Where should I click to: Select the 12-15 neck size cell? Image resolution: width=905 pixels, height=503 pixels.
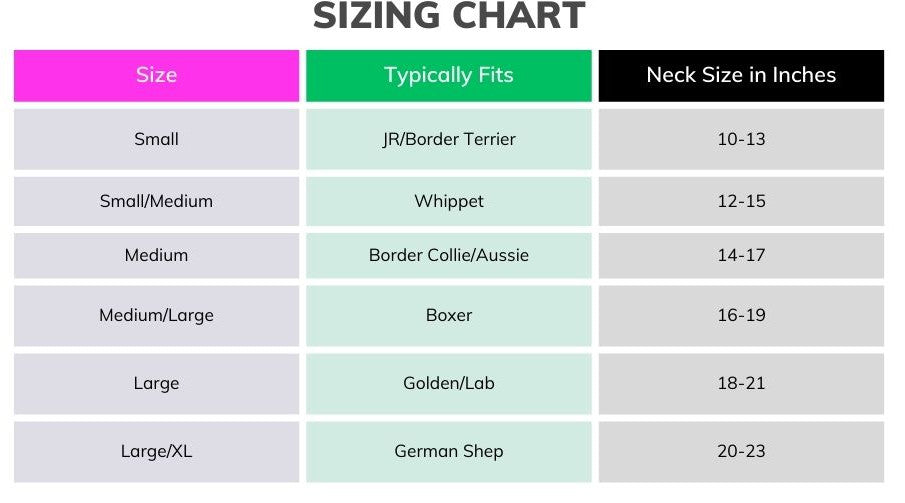click(x=741, y=201)
